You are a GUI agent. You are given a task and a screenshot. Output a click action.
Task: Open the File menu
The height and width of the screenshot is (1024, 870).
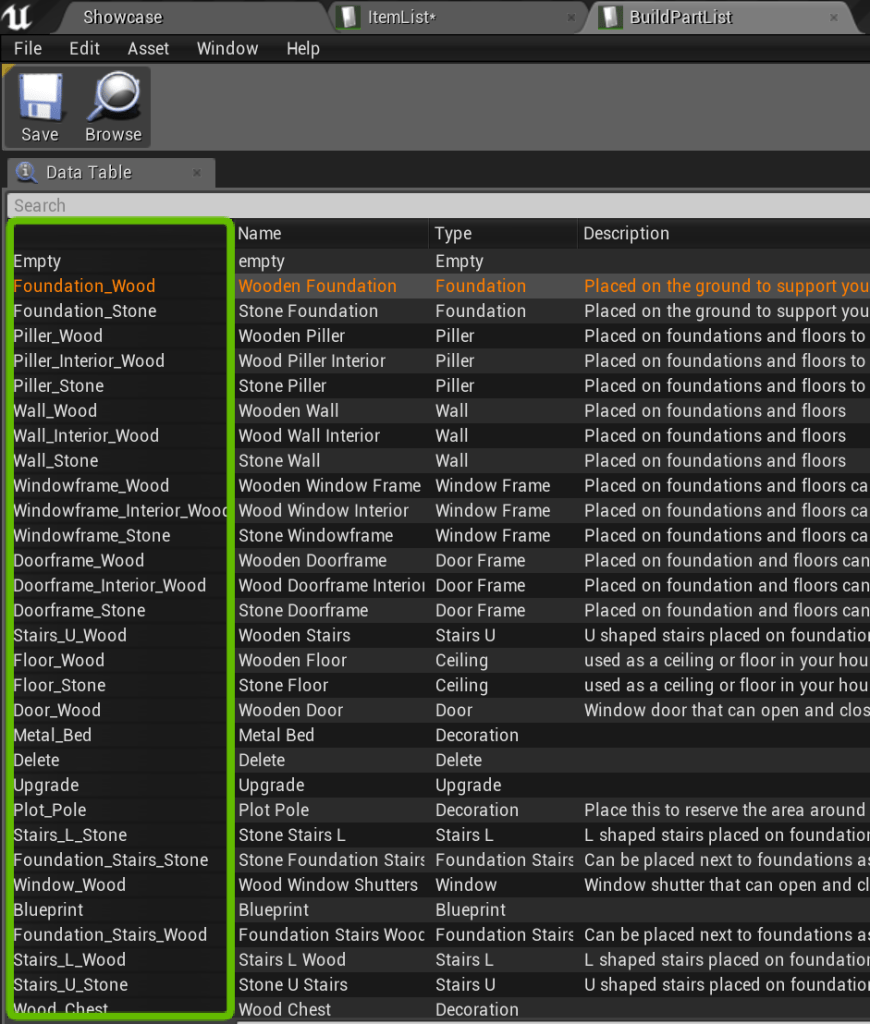click(28, 48)
